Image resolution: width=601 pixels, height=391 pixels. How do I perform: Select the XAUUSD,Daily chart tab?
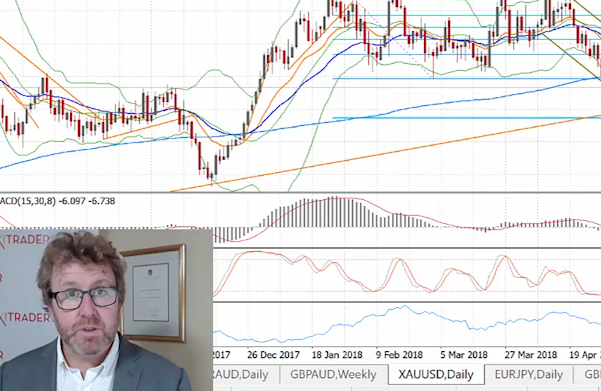click(436, 374)
